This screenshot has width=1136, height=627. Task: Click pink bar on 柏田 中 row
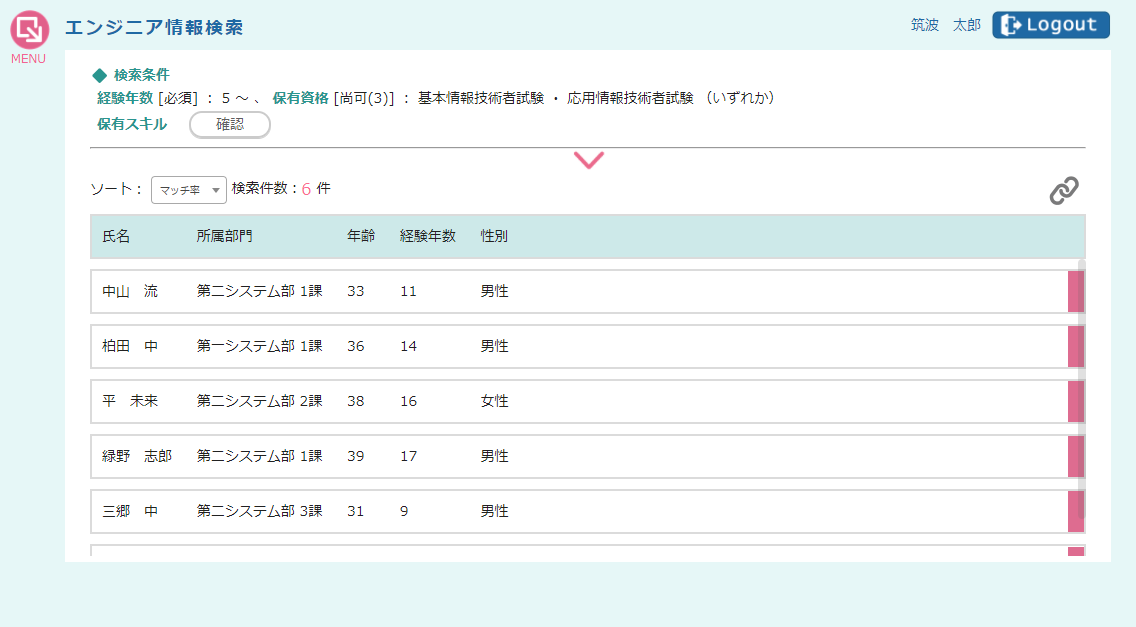1076,346
